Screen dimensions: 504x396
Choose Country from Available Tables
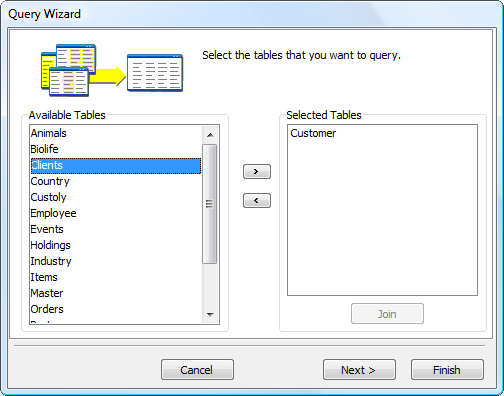coord(116,181)
